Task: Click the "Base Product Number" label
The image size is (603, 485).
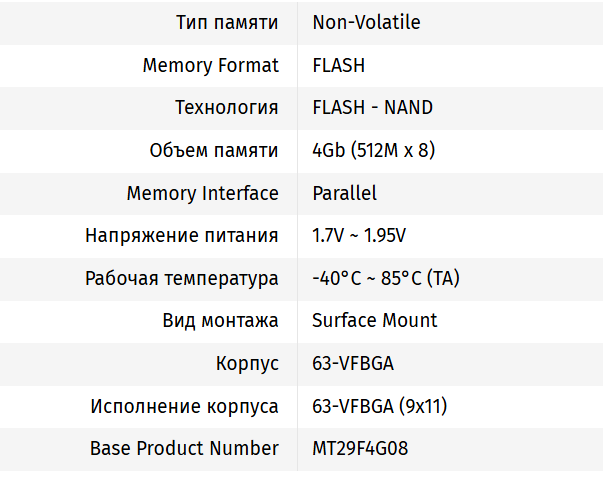Action: click(184, 448)
